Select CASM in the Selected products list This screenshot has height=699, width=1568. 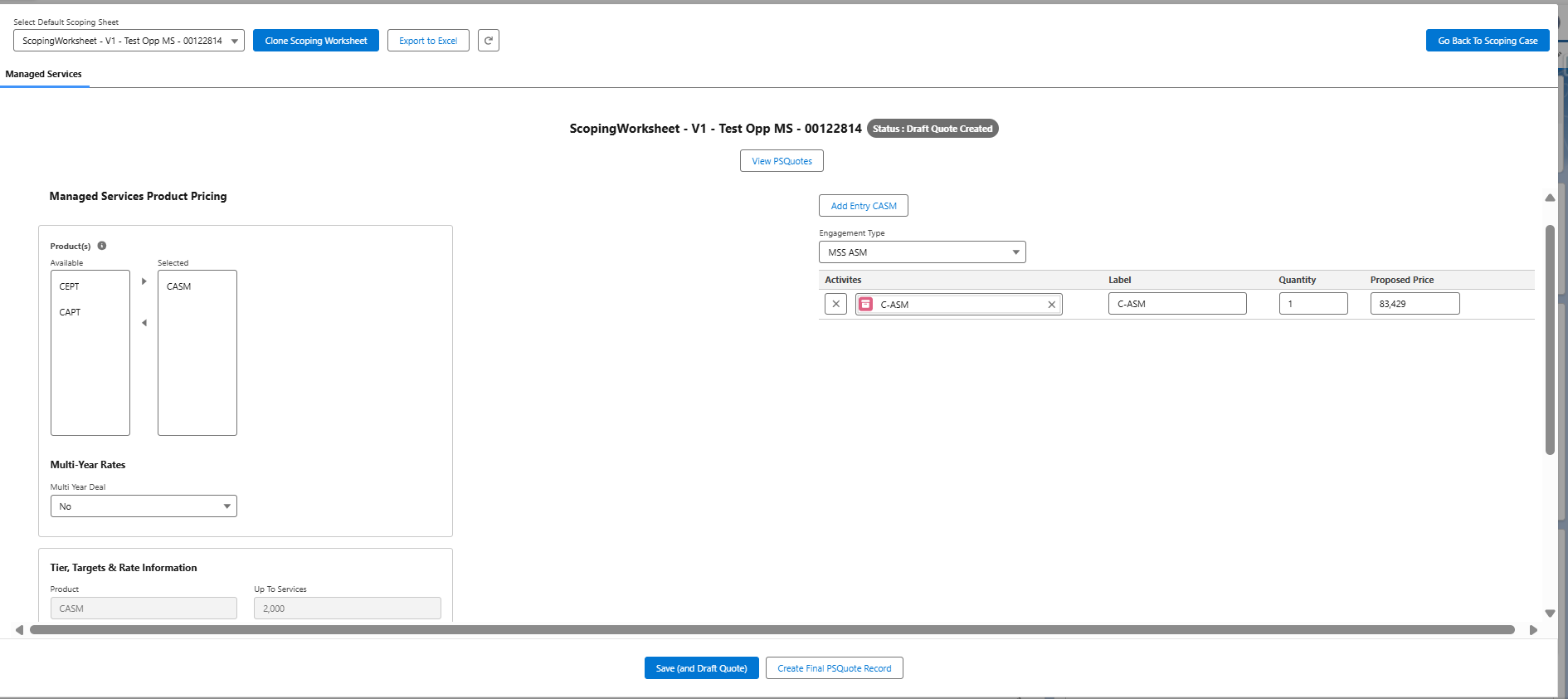[179, 286]
